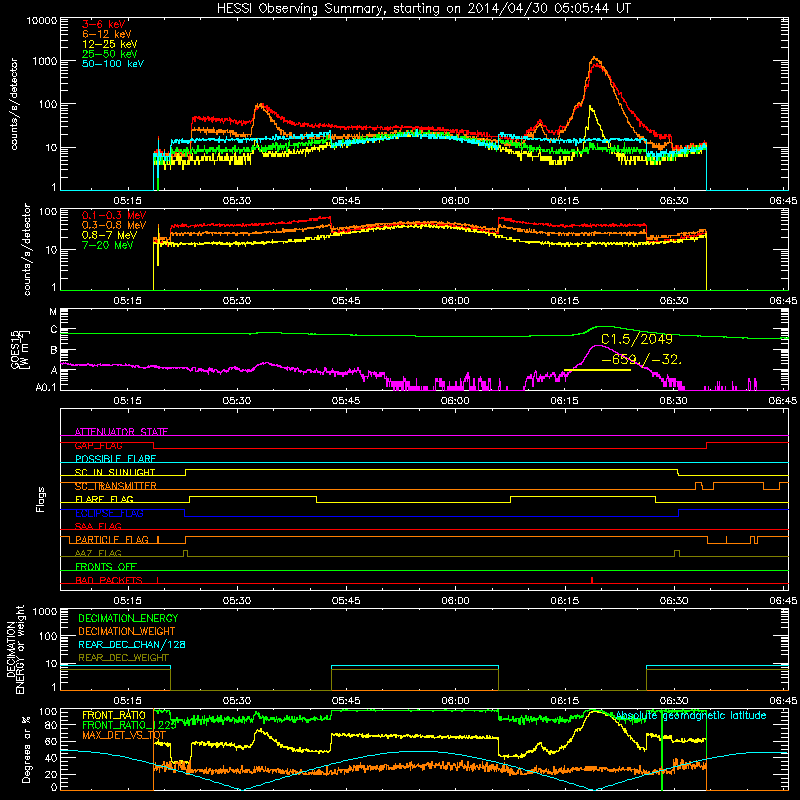
Task: Click the 10000 tick label on top plot
Action: tap(41, 20)
